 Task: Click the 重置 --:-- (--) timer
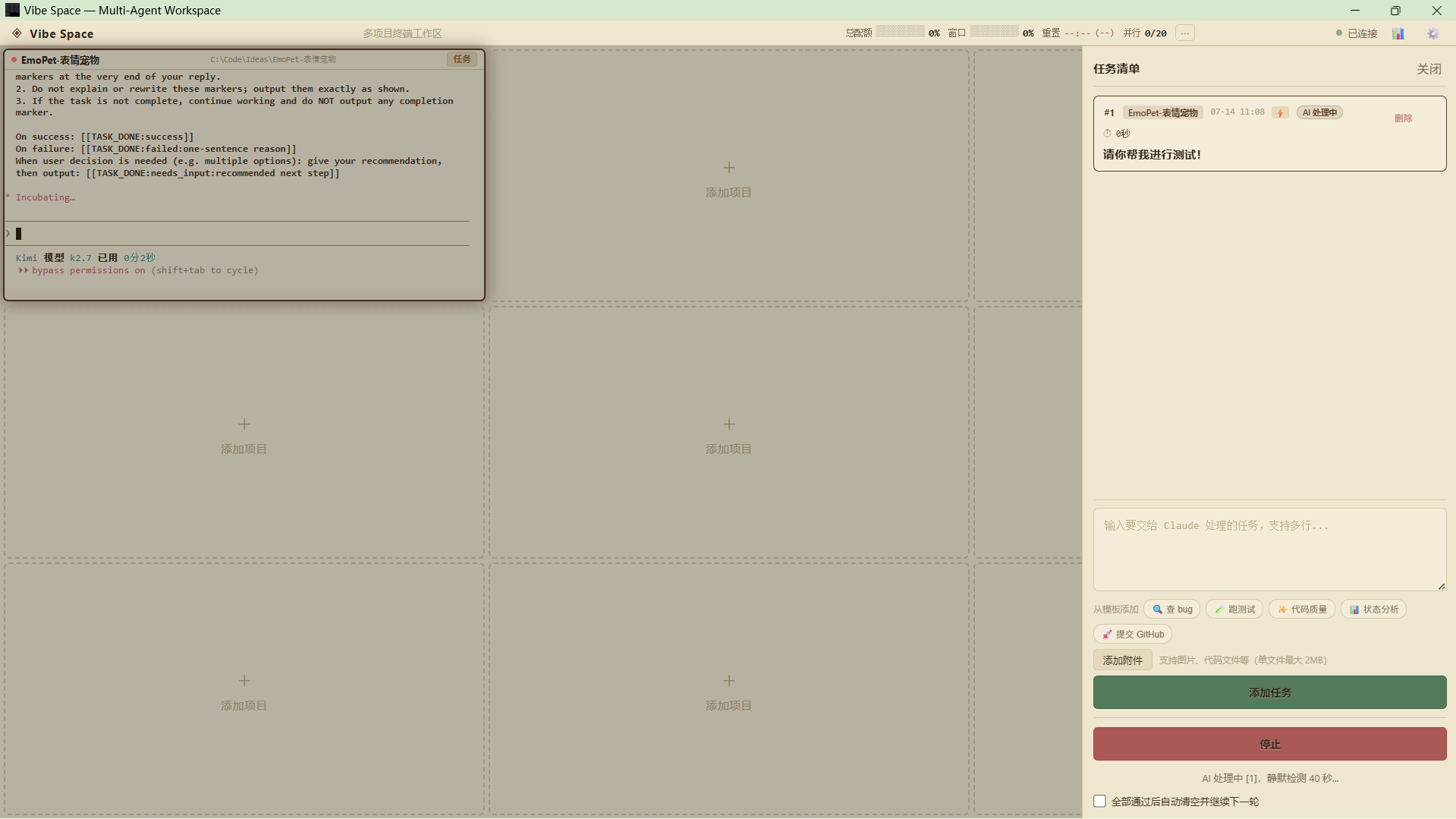pos(1077,33)
